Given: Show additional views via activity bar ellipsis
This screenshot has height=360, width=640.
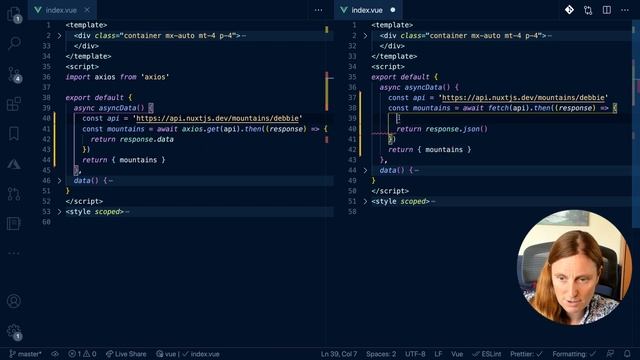Looking at the screenshot, I should (x=14, y=253).
